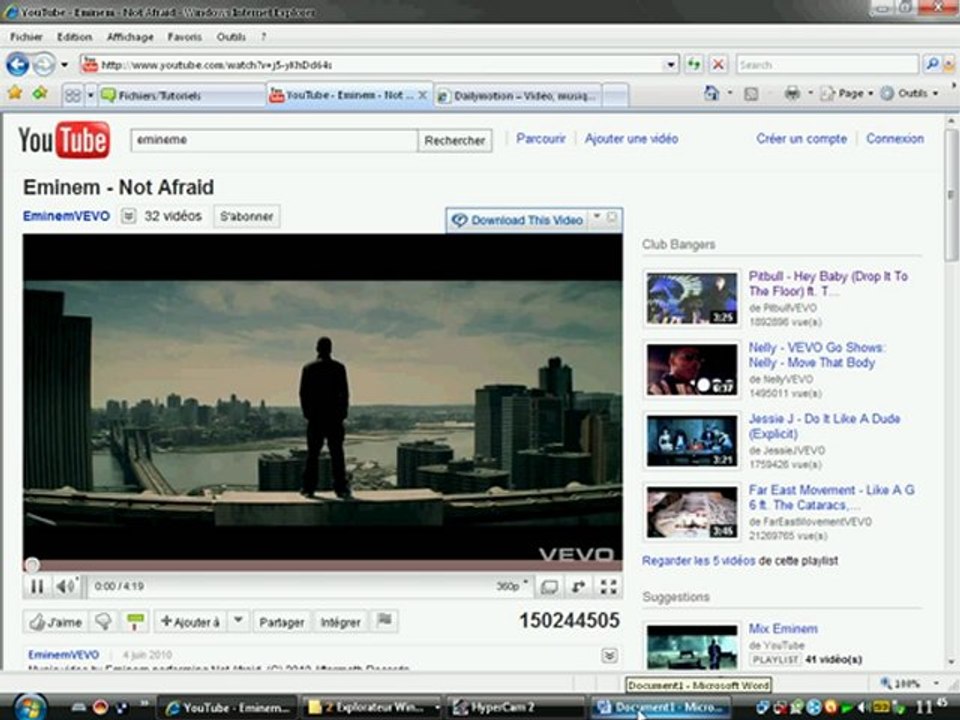Open the address bar dropdown arrow
This screenshot has height=720, width=960.
click(x=671, y=64)
